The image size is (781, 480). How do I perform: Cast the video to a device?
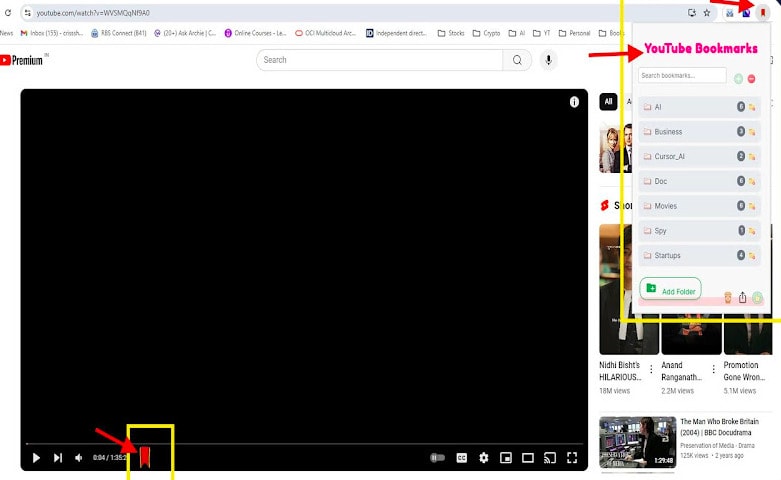(549, 458)
